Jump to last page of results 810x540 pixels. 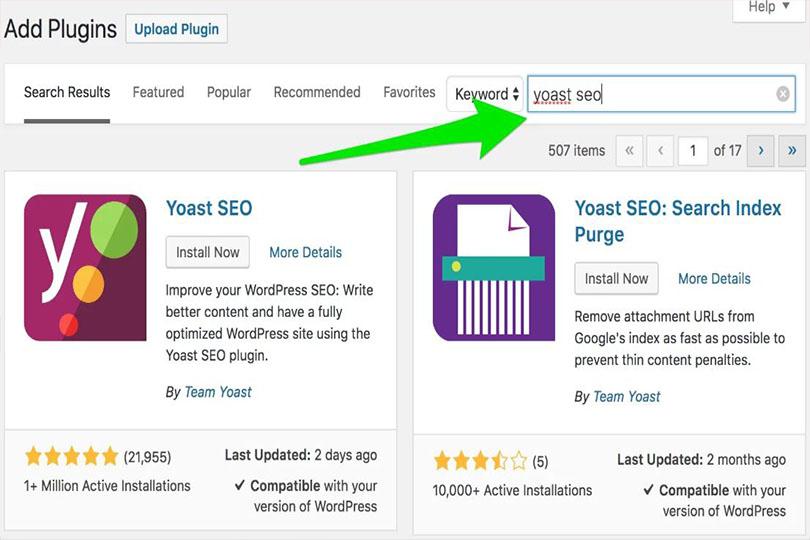(792, 151)
